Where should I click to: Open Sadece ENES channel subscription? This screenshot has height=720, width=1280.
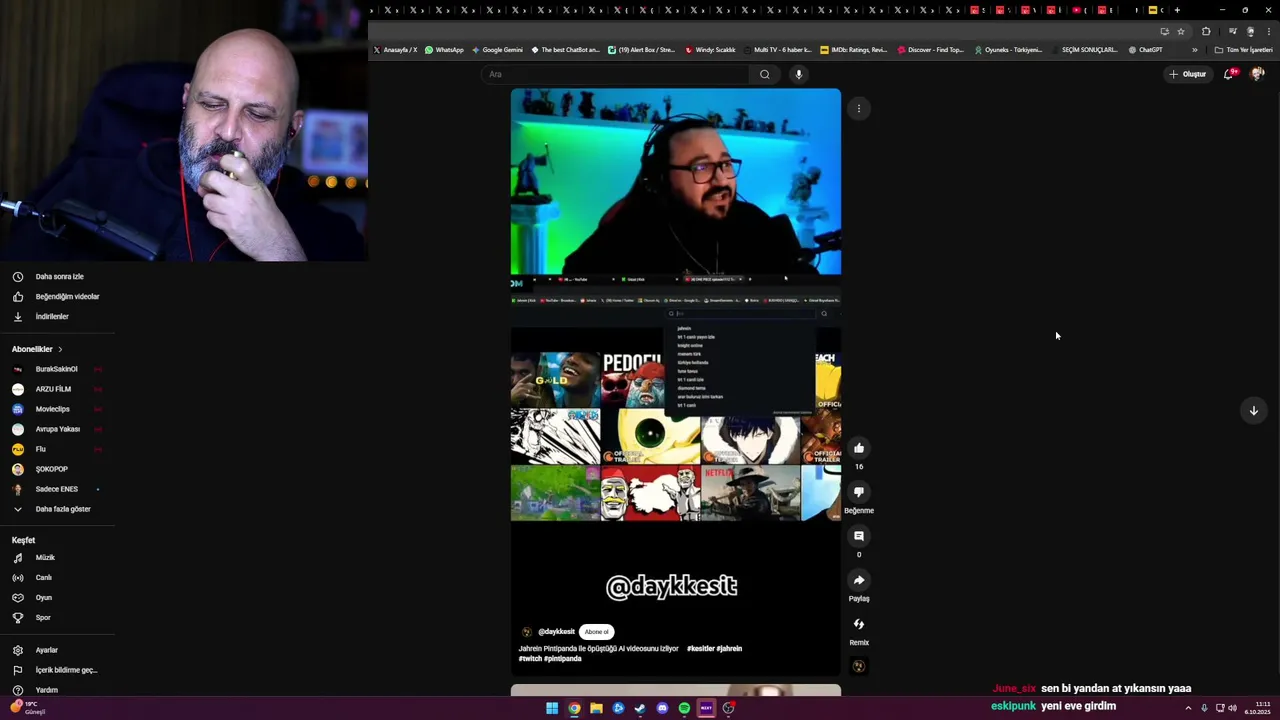(58, 489)
